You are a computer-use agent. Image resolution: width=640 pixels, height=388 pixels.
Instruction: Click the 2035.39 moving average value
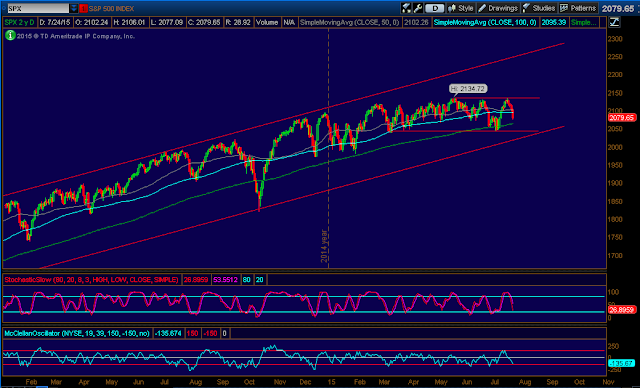tap(553, 22)
